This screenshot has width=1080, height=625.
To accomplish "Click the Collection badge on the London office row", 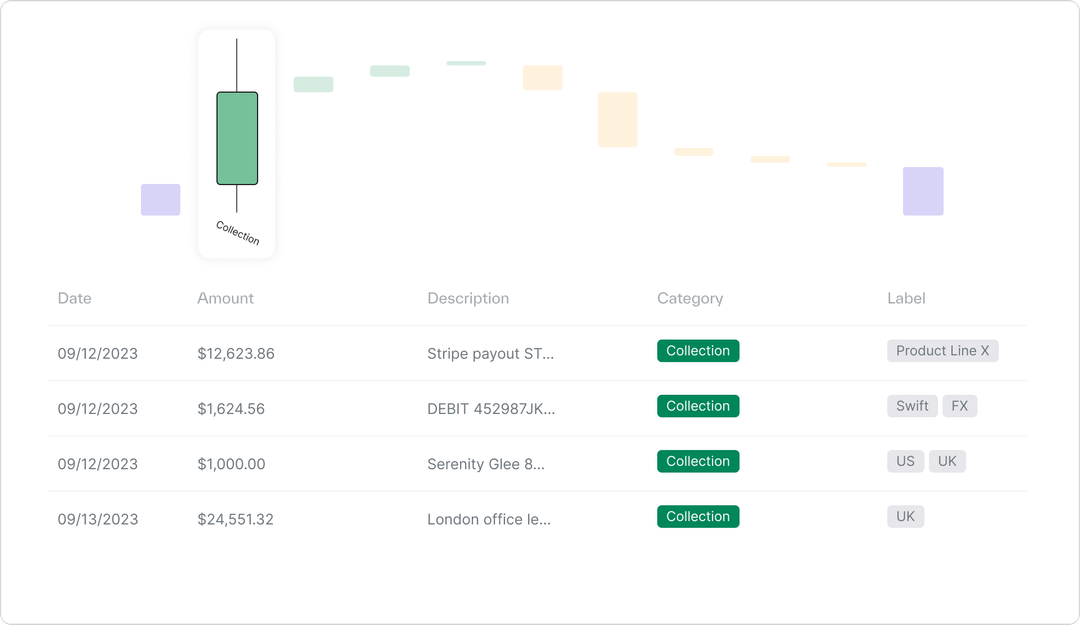I will 697,516.
